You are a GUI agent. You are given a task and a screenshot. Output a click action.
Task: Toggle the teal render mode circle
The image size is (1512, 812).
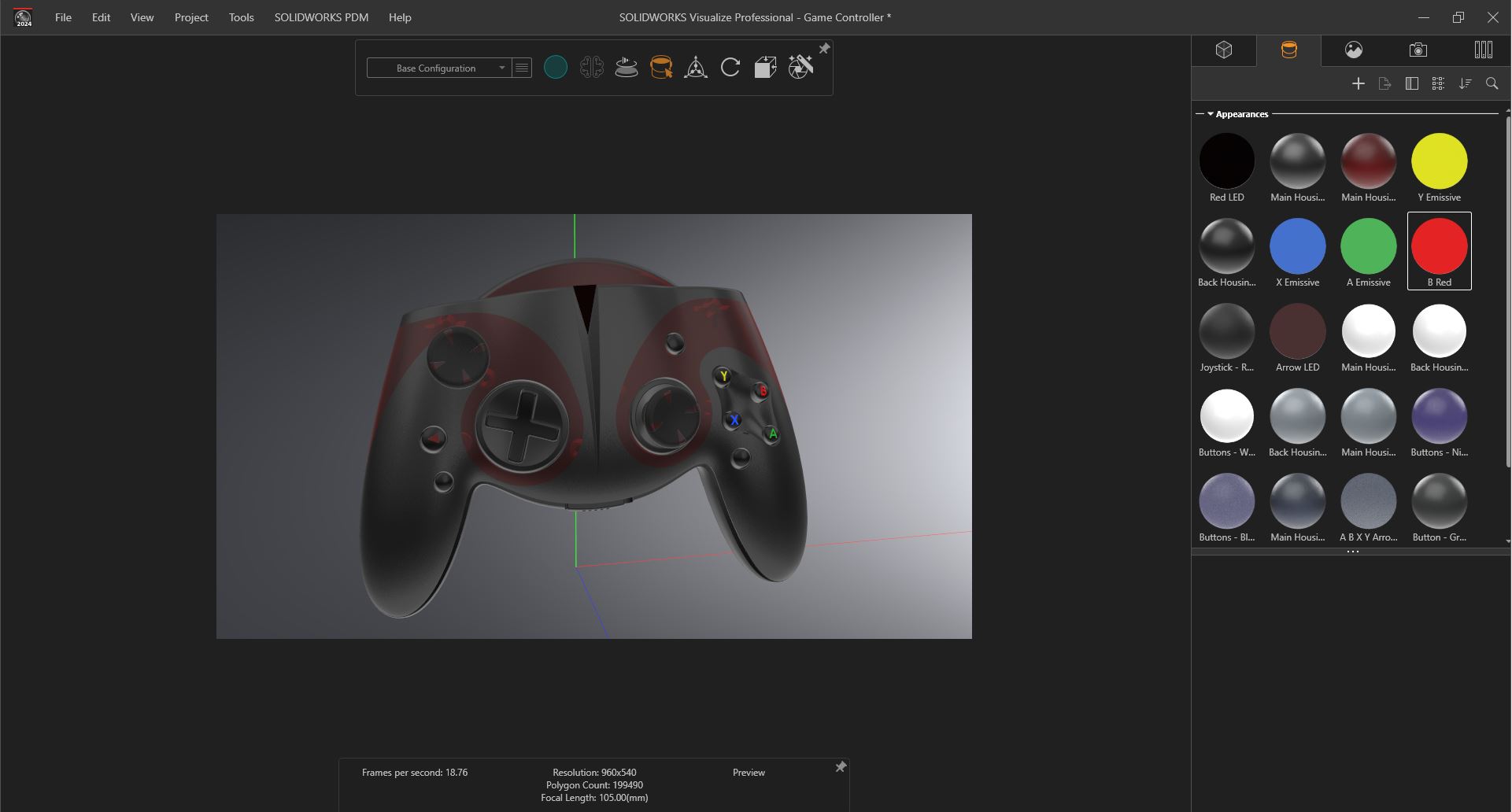point(556,68)
